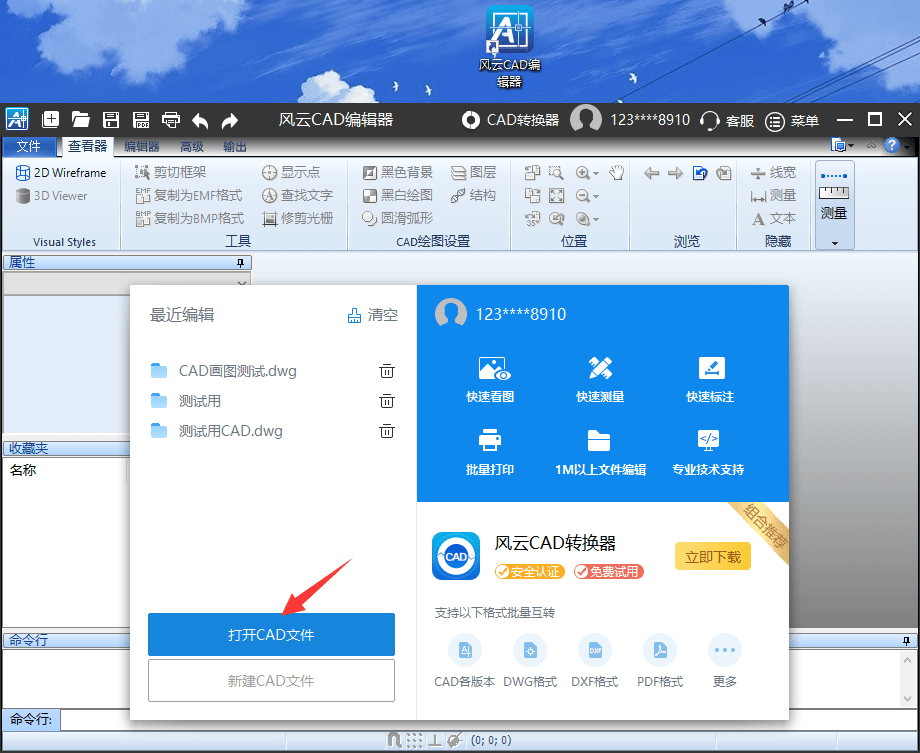The width and height of the screenshot is (920, 753).
Task: Click the zoom window magnifier icon
Action: point(556,173)
